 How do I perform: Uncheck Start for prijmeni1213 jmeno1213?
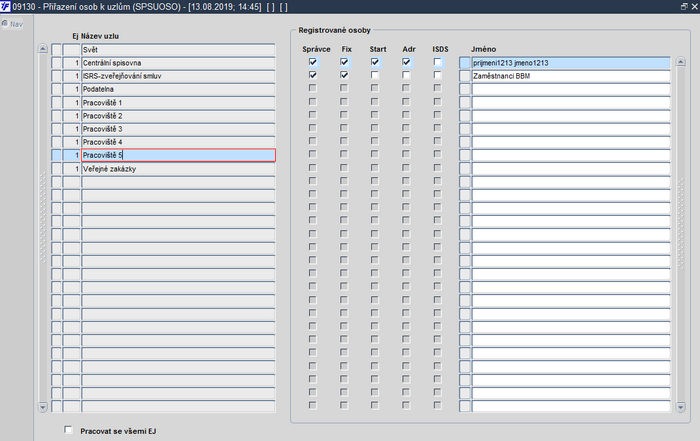pos(375,62)
